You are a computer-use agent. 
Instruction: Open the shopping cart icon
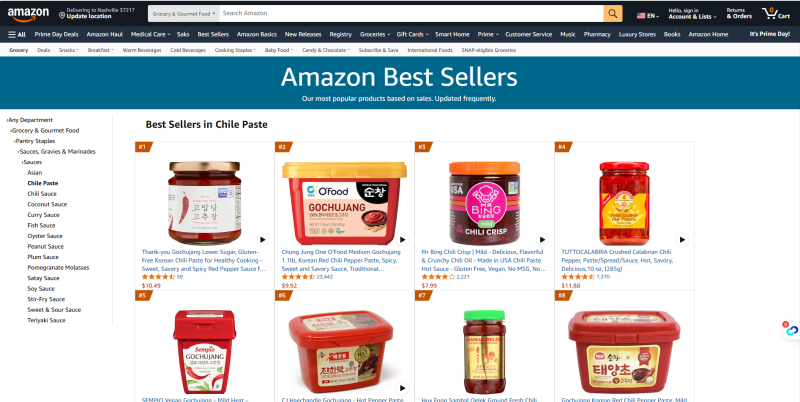[x=776, y=13]
